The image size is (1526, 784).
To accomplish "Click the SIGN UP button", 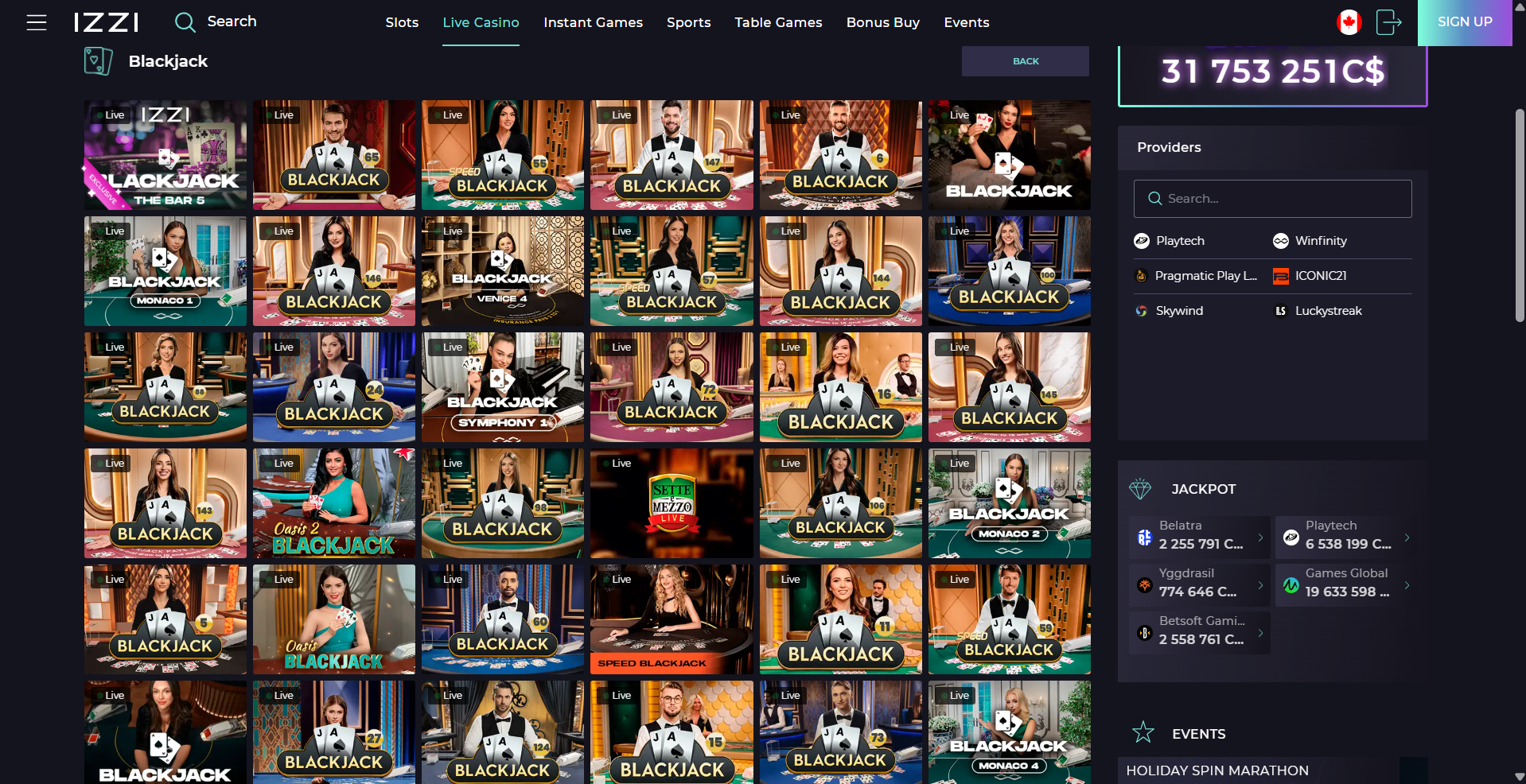I will [x=1464, y=22].
